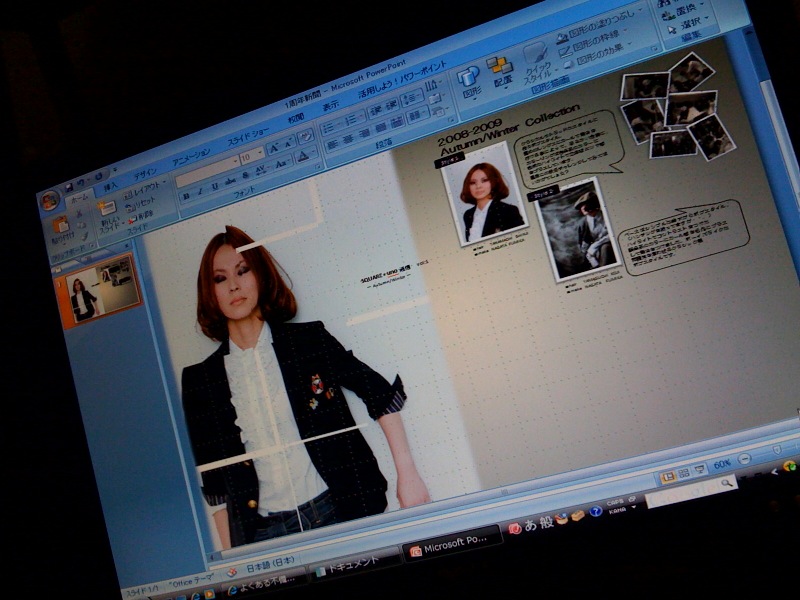The image size is (800, 600).
Task: Toggle Align Text Left
Action: 332,145
